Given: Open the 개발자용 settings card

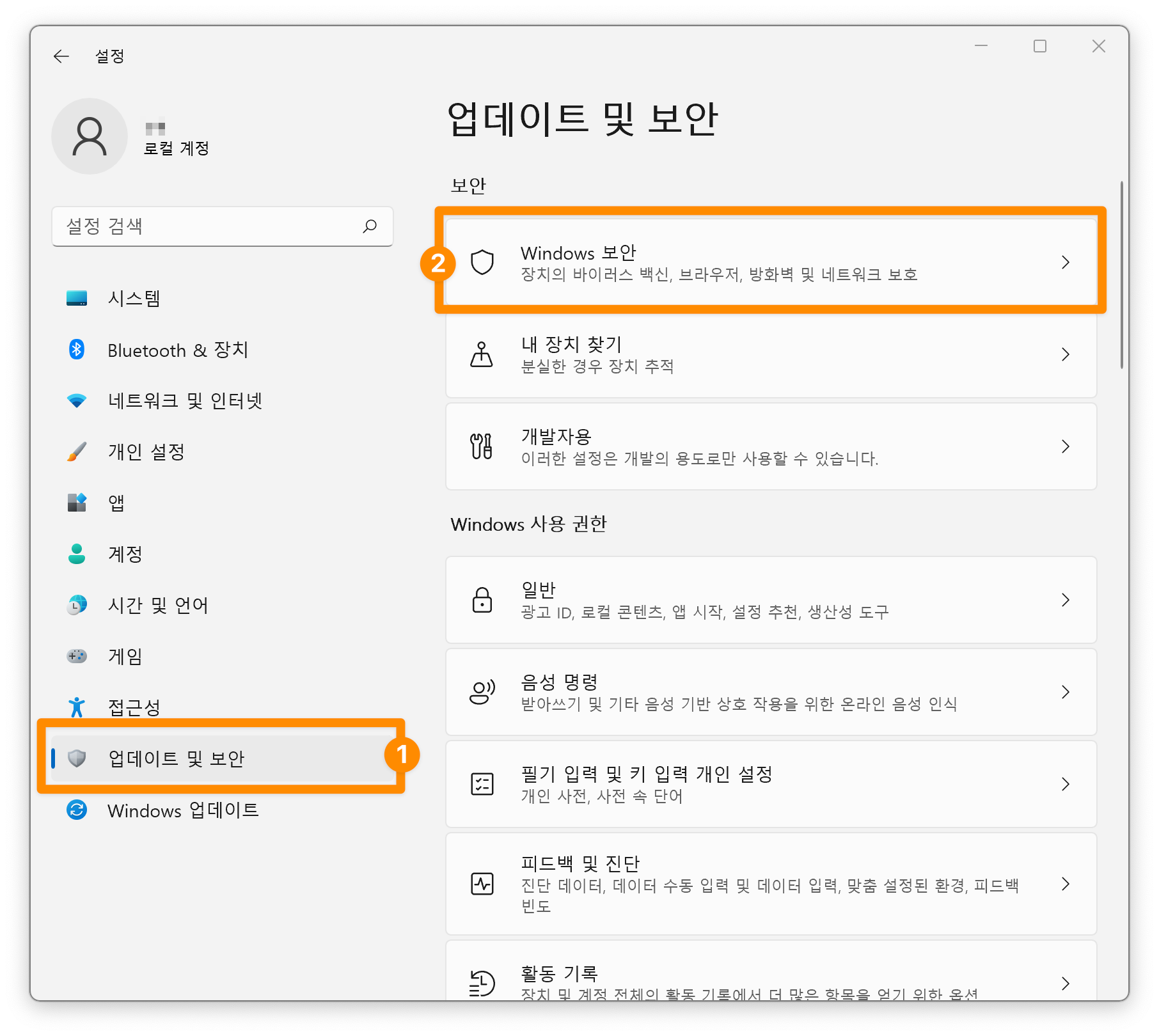Looking at the screenshot, I should click(x=771, y=446).
